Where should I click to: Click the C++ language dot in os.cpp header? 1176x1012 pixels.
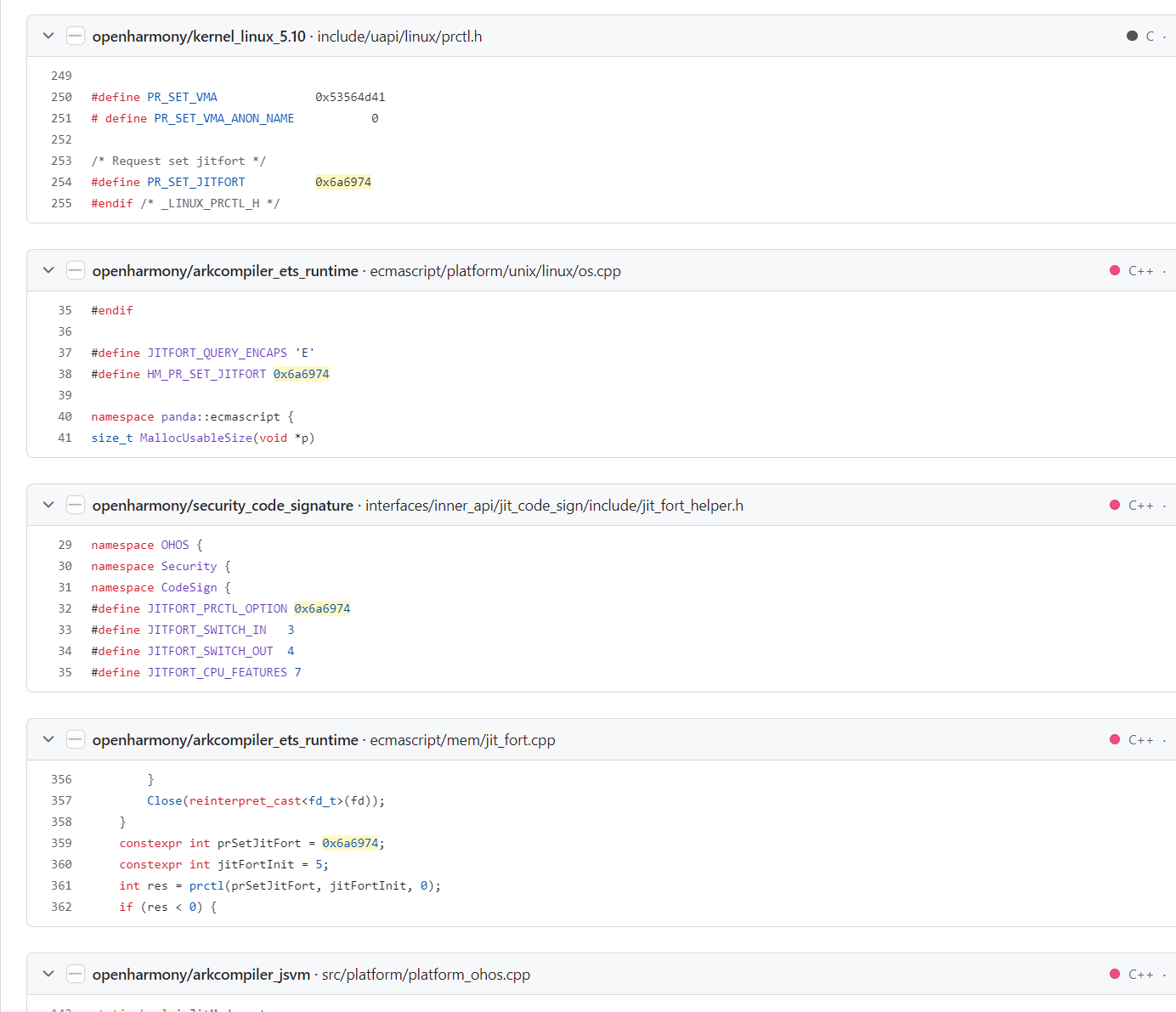pyautogui.click(x=1115, y=270)
